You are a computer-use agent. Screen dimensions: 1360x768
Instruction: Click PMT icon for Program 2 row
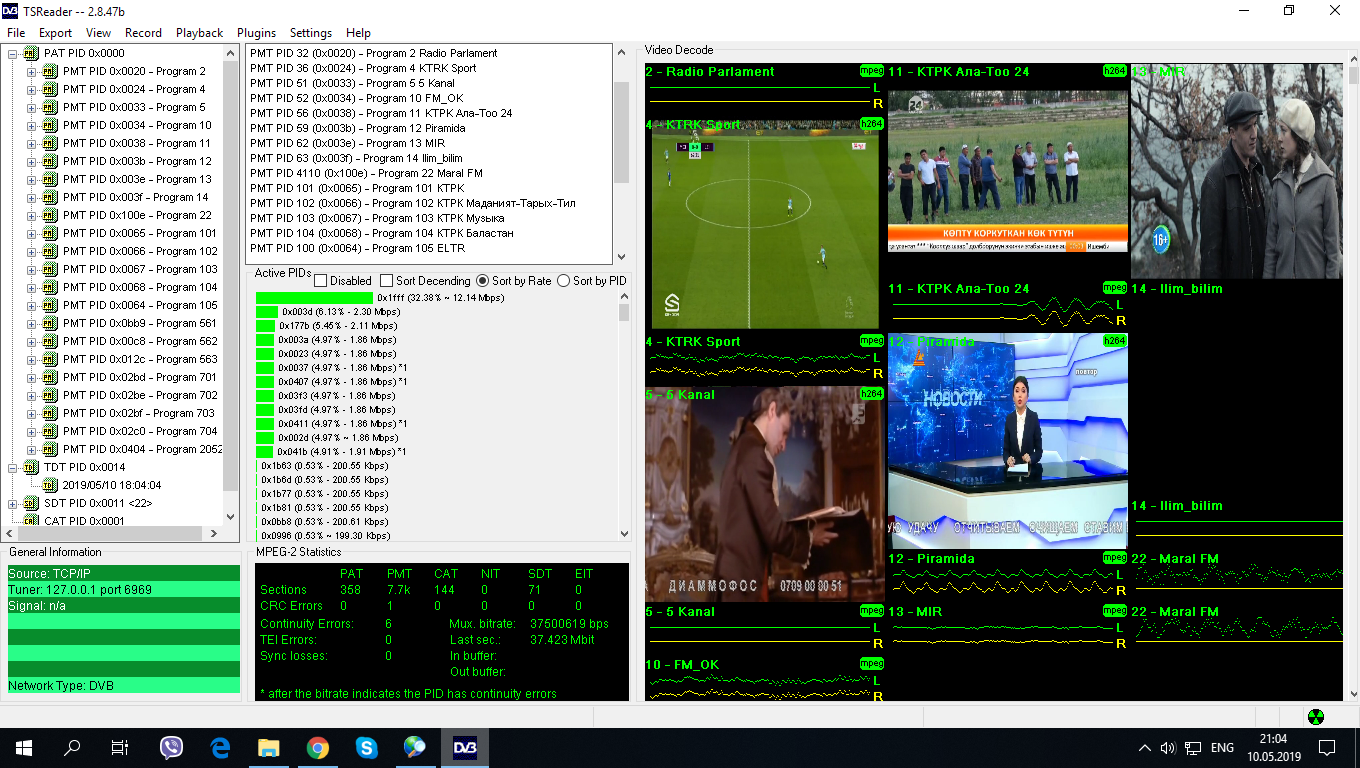(x=50, y=71)
